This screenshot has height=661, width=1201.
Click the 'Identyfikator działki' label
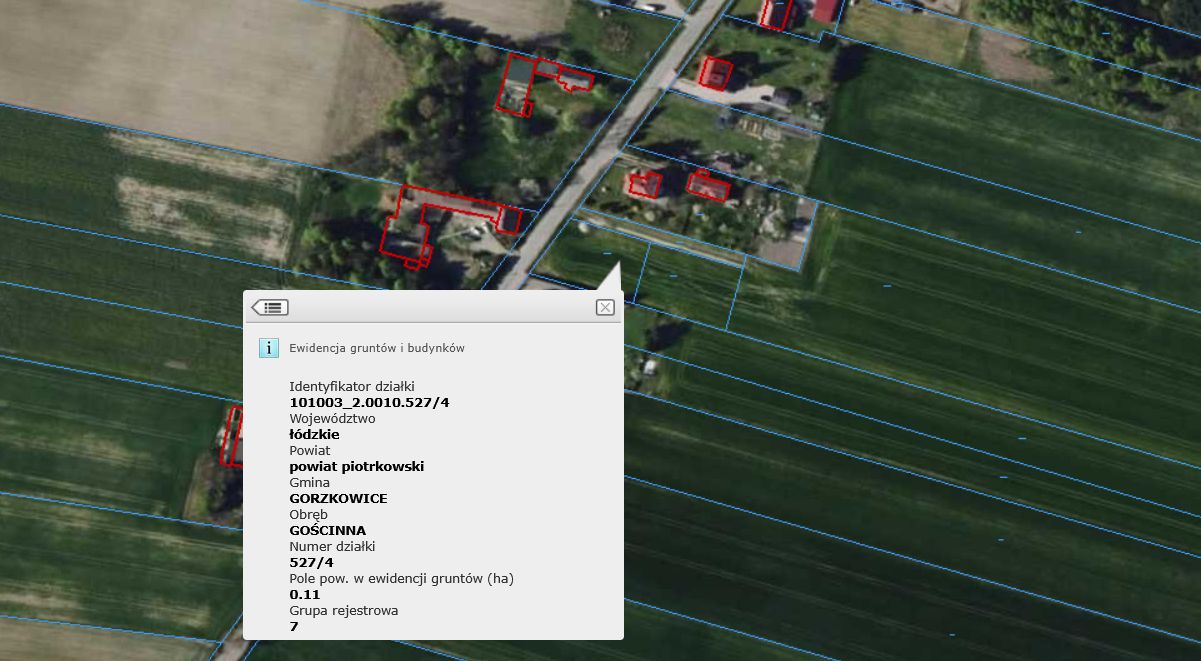tap(351, 386)
